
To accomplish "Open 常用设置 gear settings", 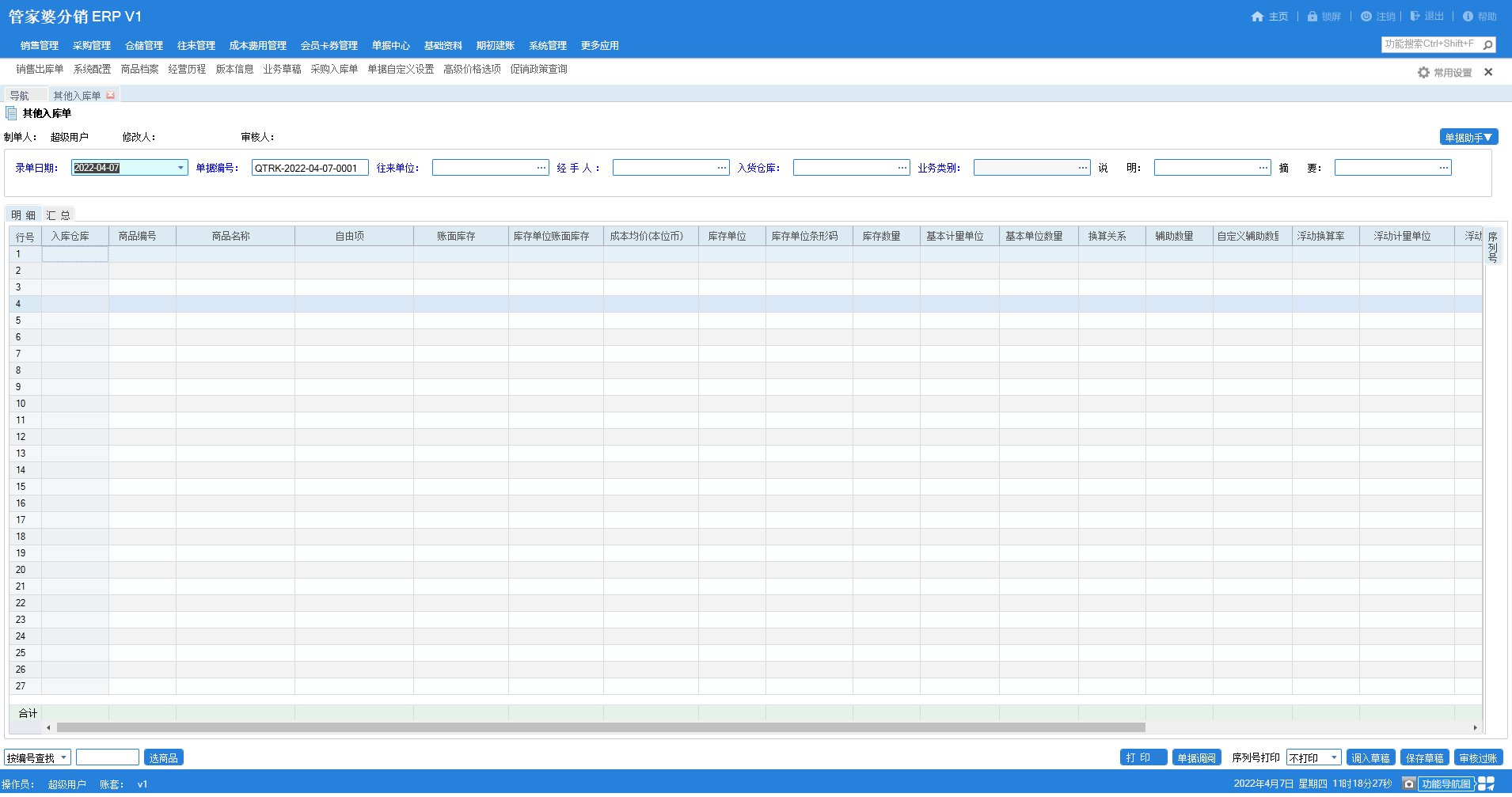I will coord(1423,73).
